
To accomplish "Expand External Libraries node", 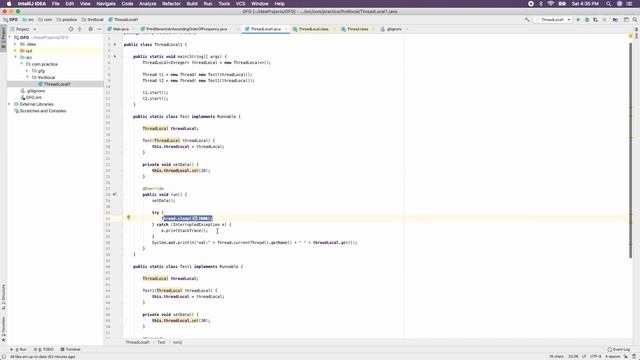I will (x=10, y=104).
